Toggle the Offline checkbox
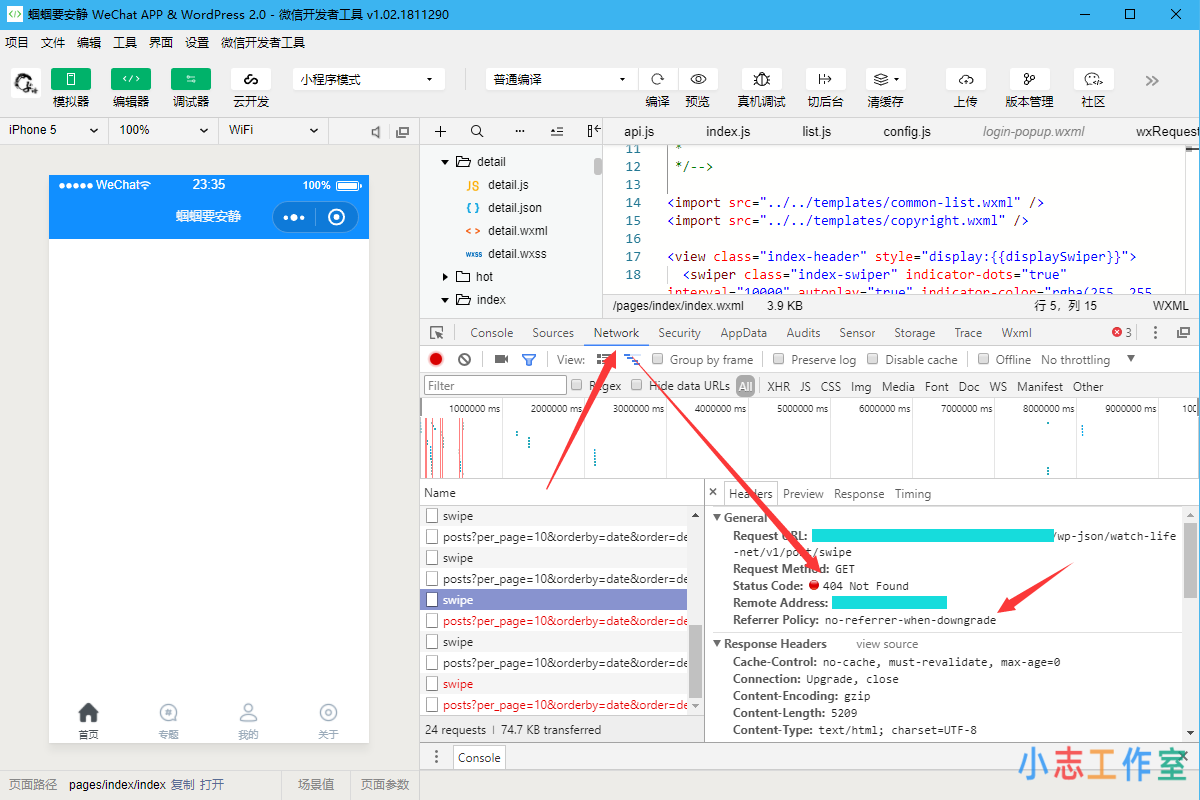 click(985, 359)
